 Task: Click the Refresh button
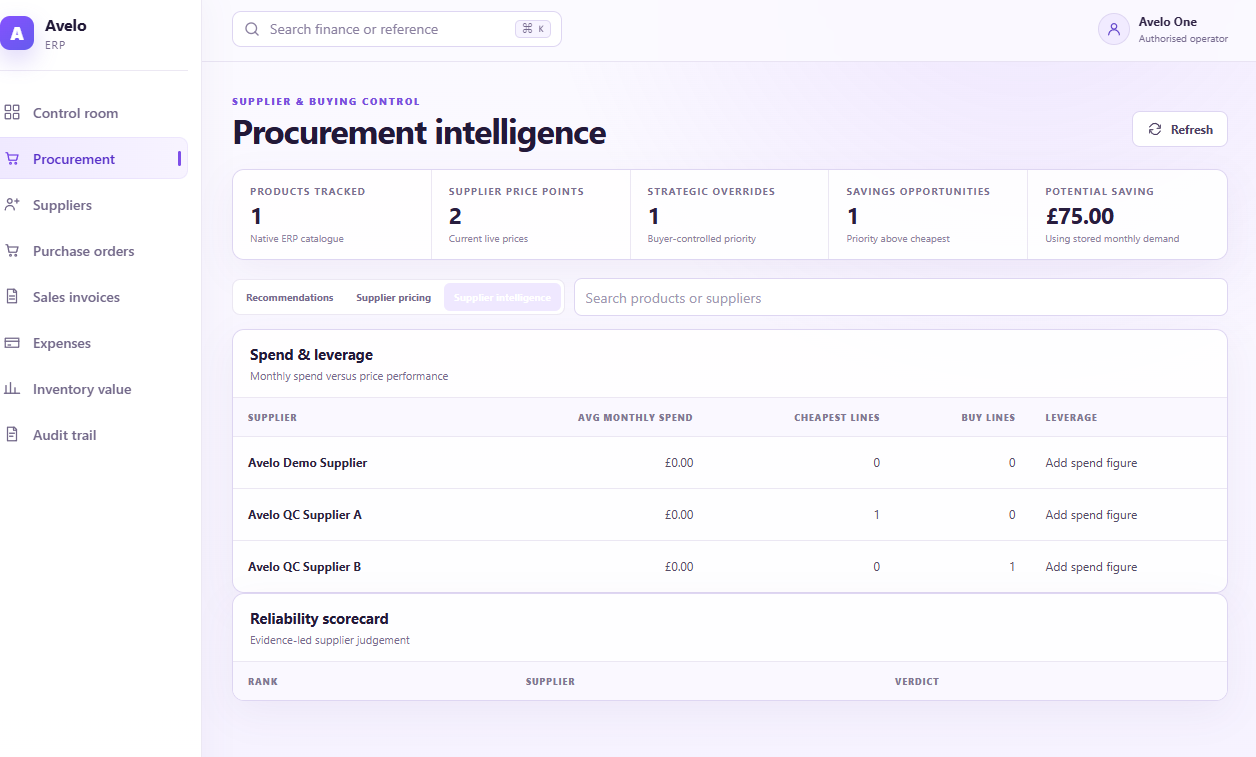point(1180,129)
